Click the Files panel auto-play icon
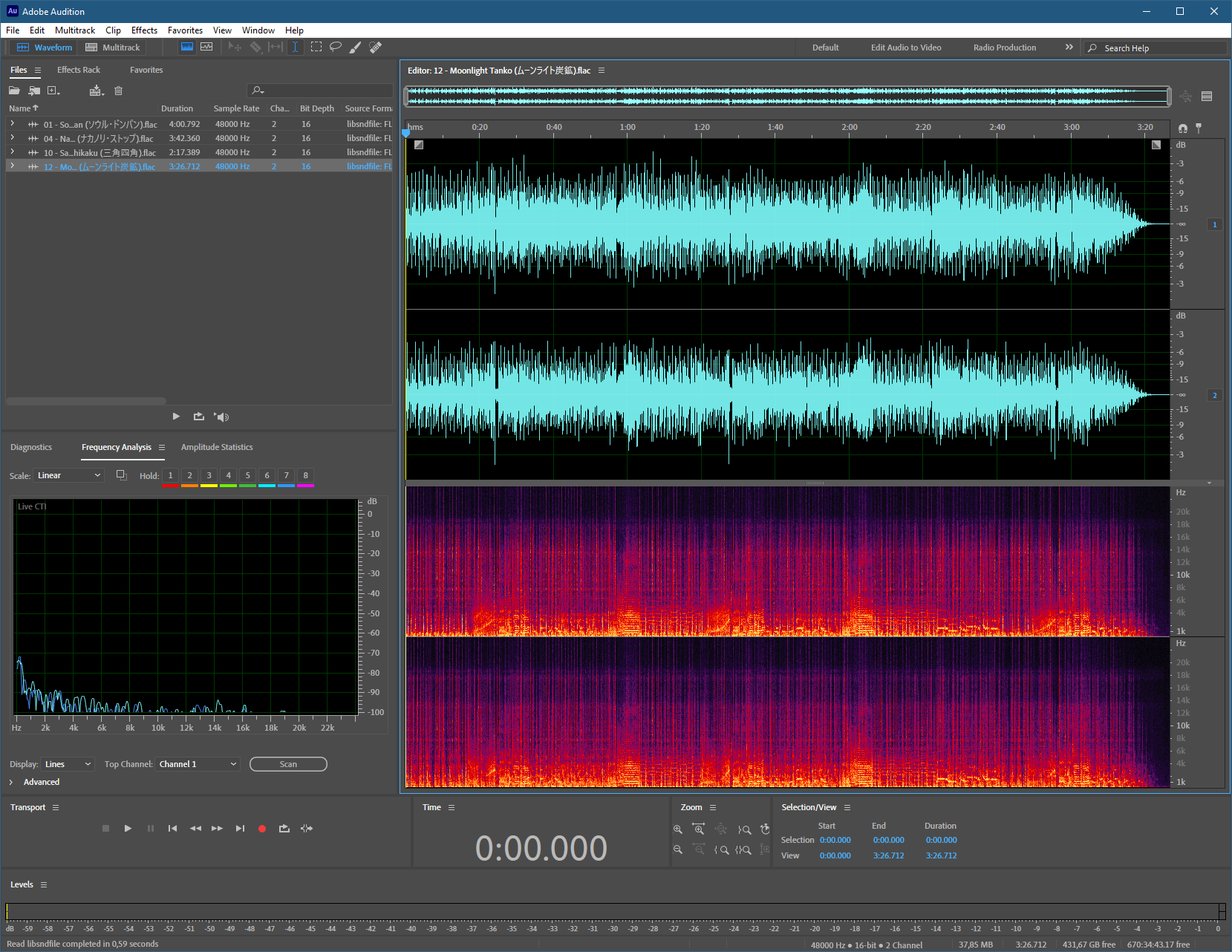The width and height of the screenshot is (1232, 952). point(221,417)
